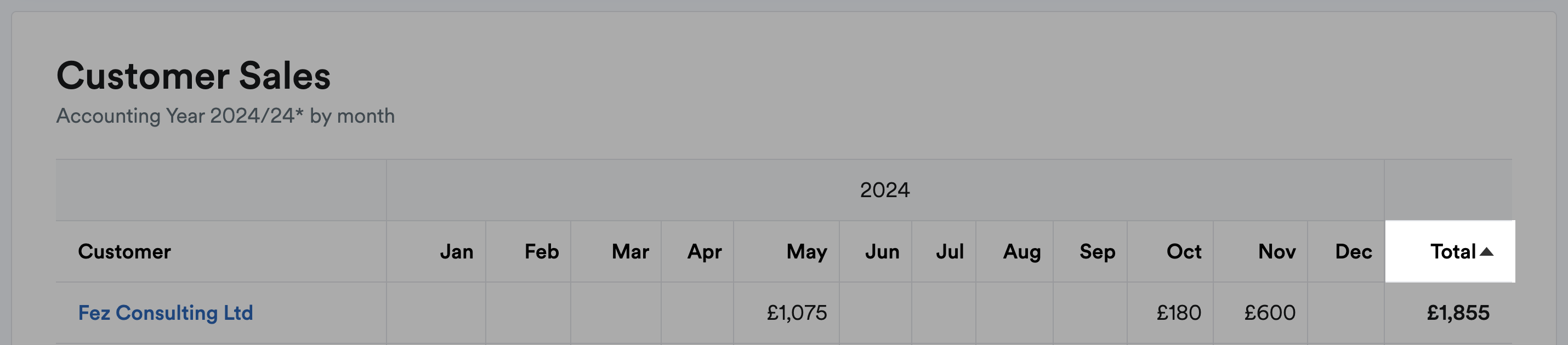Select the £1,075 May sales cell

(797, 313)
